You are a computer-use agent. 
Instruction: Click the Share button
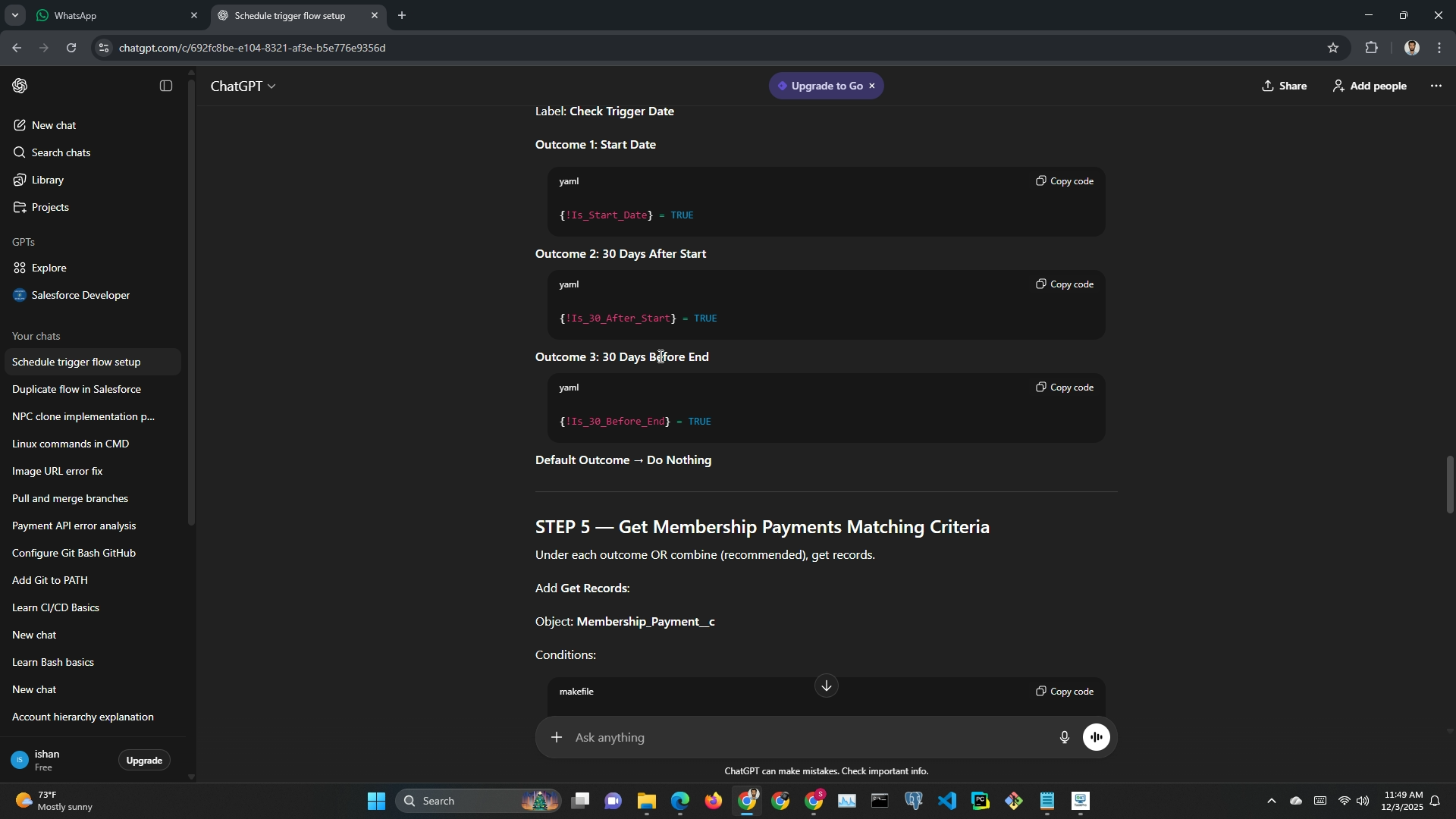[x=1284, y=86]
